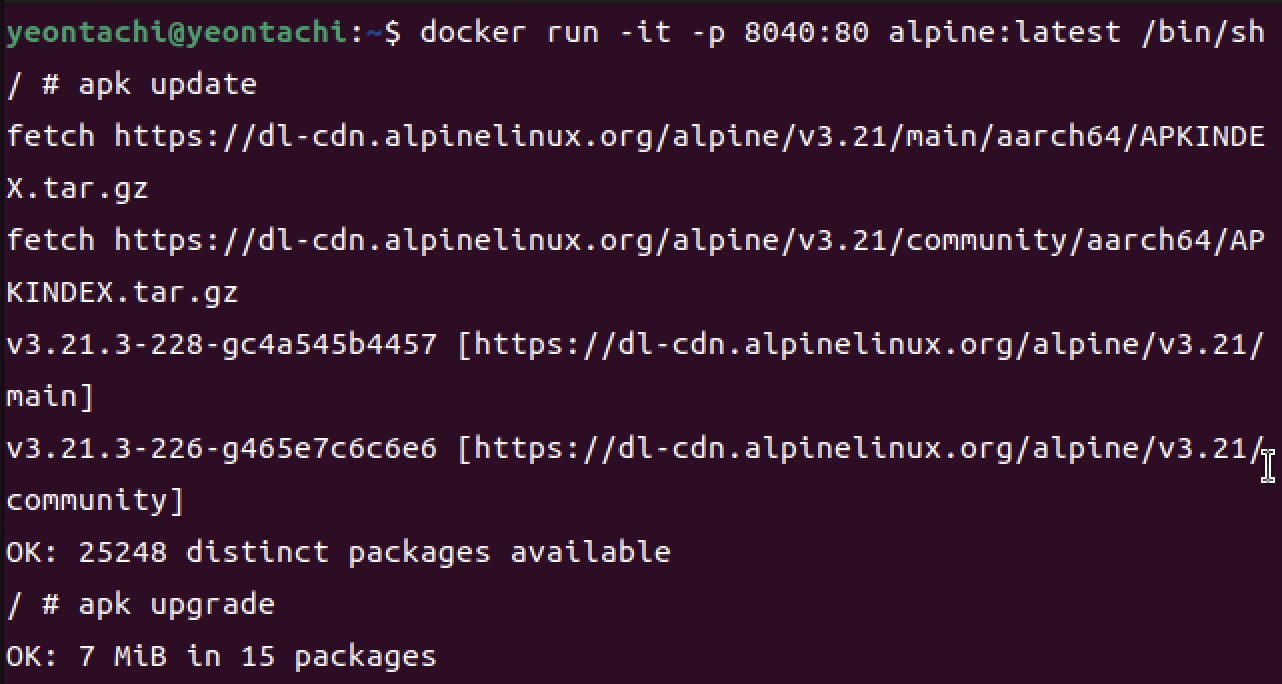Click the alpine:latest image name
Image resolution: width=1282 pixels, height=684 pixels.
(x=1005, y=32)
